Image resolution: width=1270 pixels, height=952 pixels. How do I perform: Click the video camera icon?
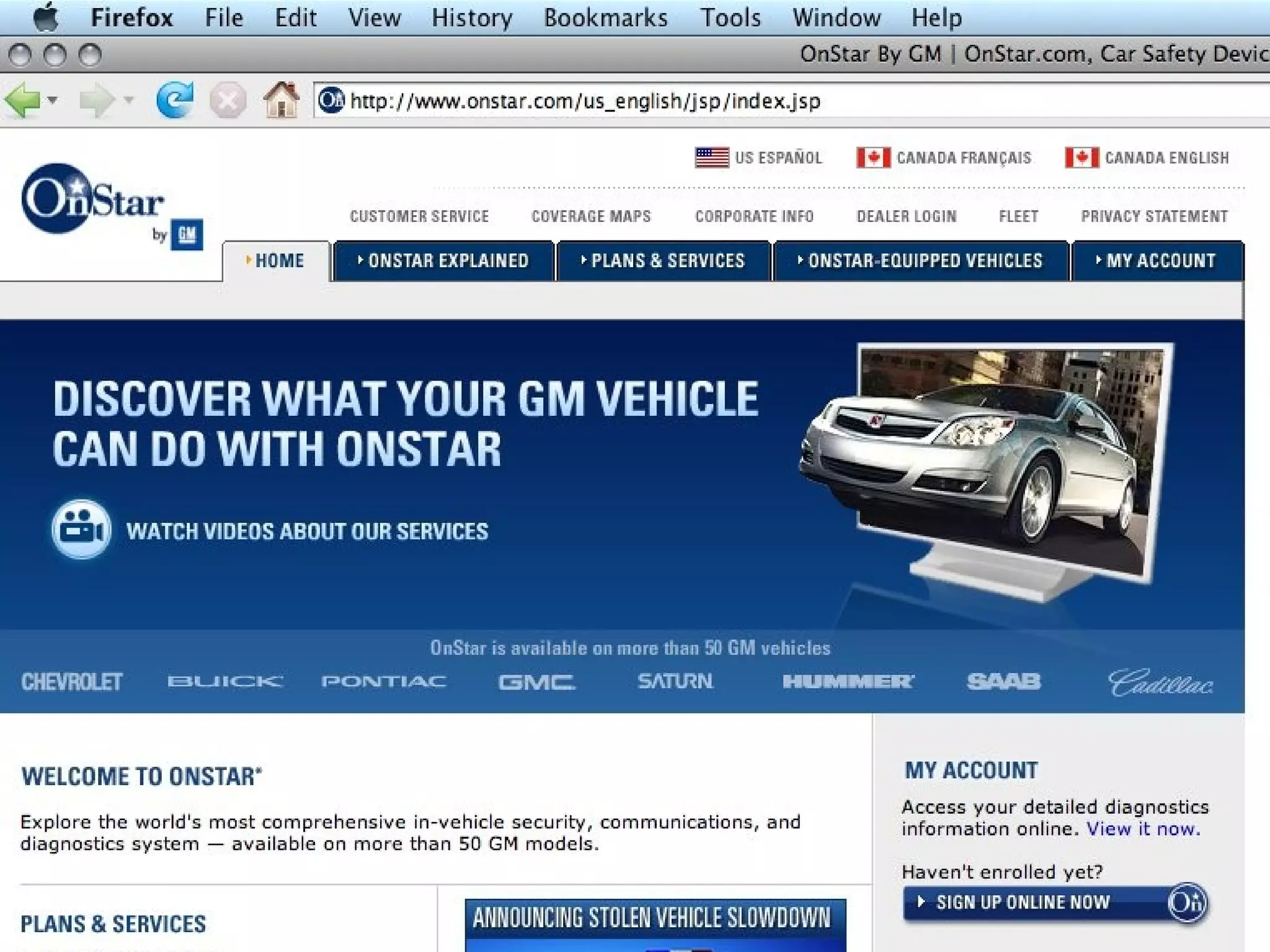pos(81,530)
